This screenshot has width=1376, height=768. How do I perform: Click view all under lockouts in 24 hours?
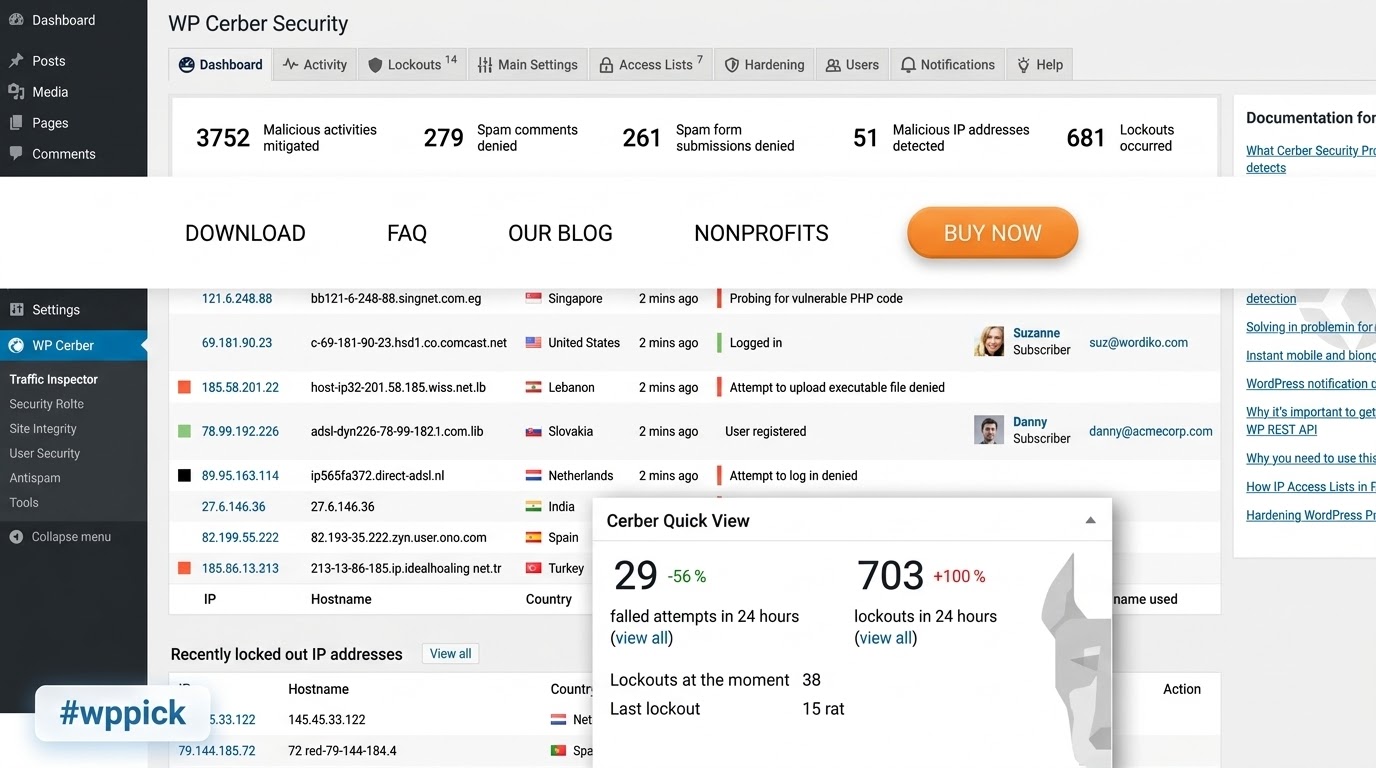click(x=886, y=638)
